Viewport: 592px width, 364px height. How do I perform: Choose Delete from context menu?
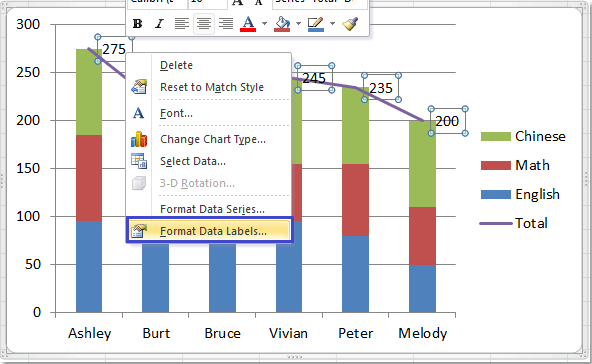(209, 65)
